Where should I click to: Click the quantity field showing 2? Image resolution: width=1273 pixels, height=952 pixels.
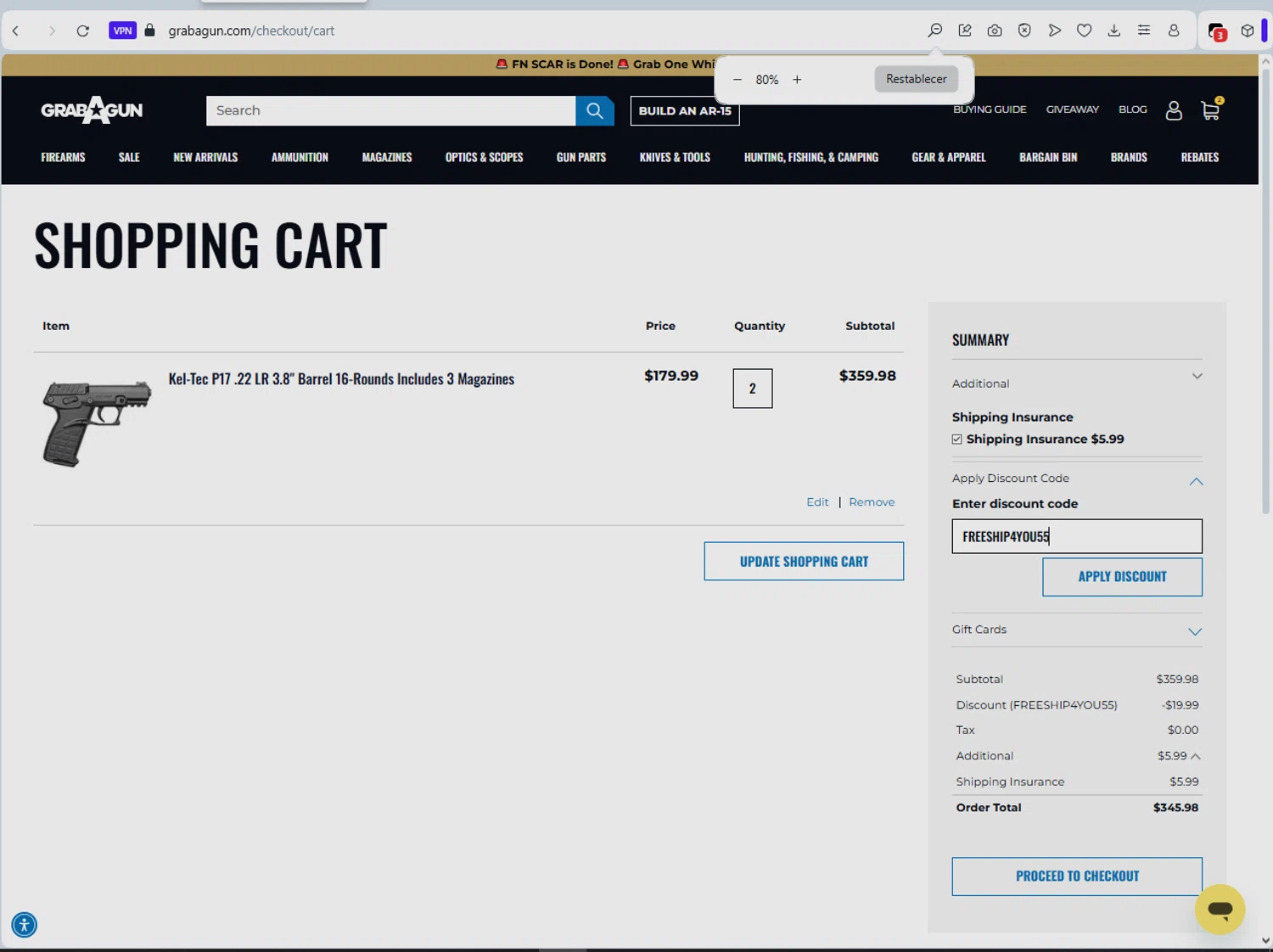(x=753, y=389)
